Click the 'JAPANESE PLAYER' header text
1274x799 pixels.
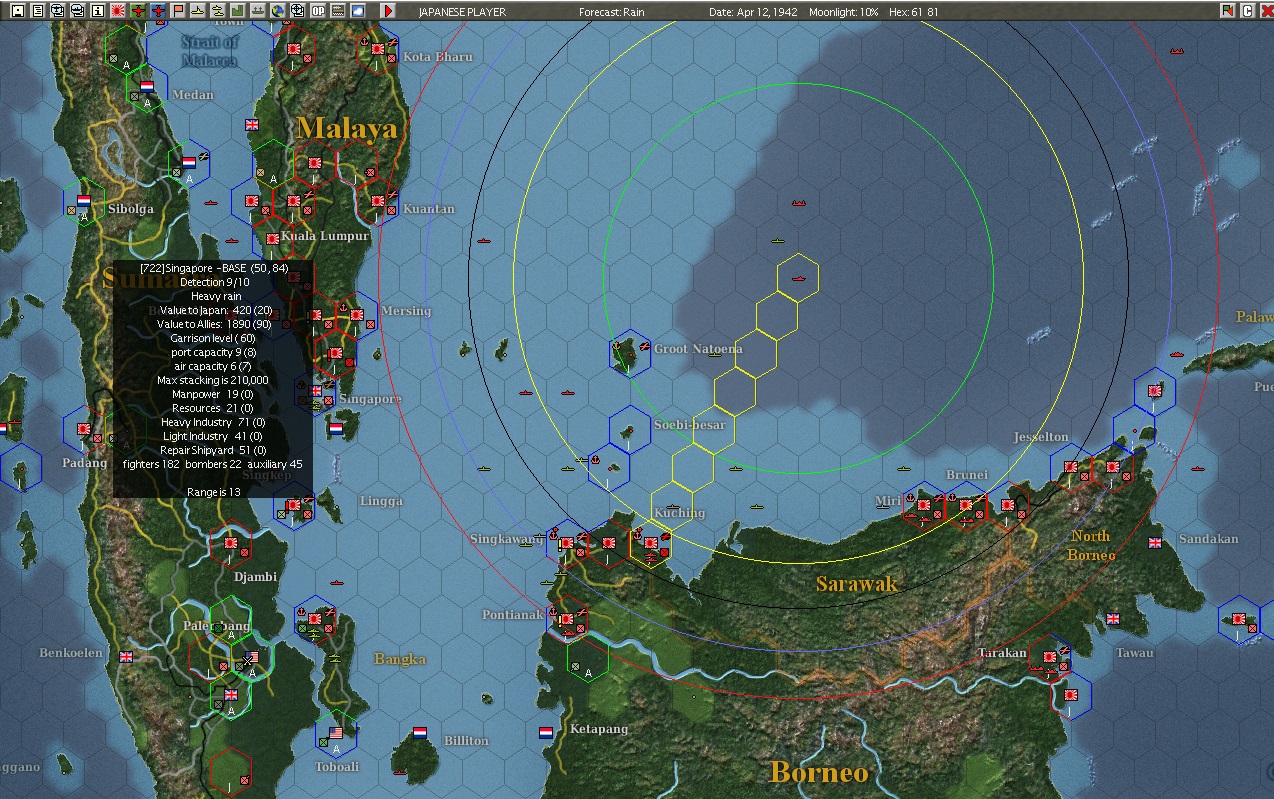(x=462, y=12)
